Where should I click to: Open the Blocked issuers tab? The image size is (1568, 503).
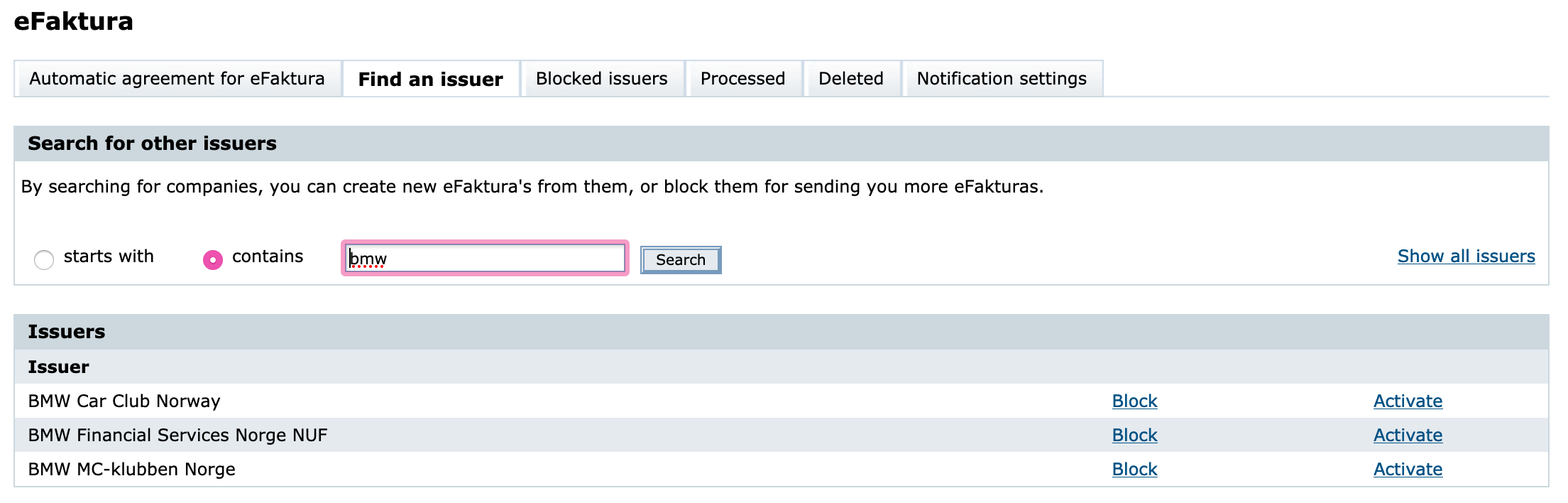[x=602, y=78]
